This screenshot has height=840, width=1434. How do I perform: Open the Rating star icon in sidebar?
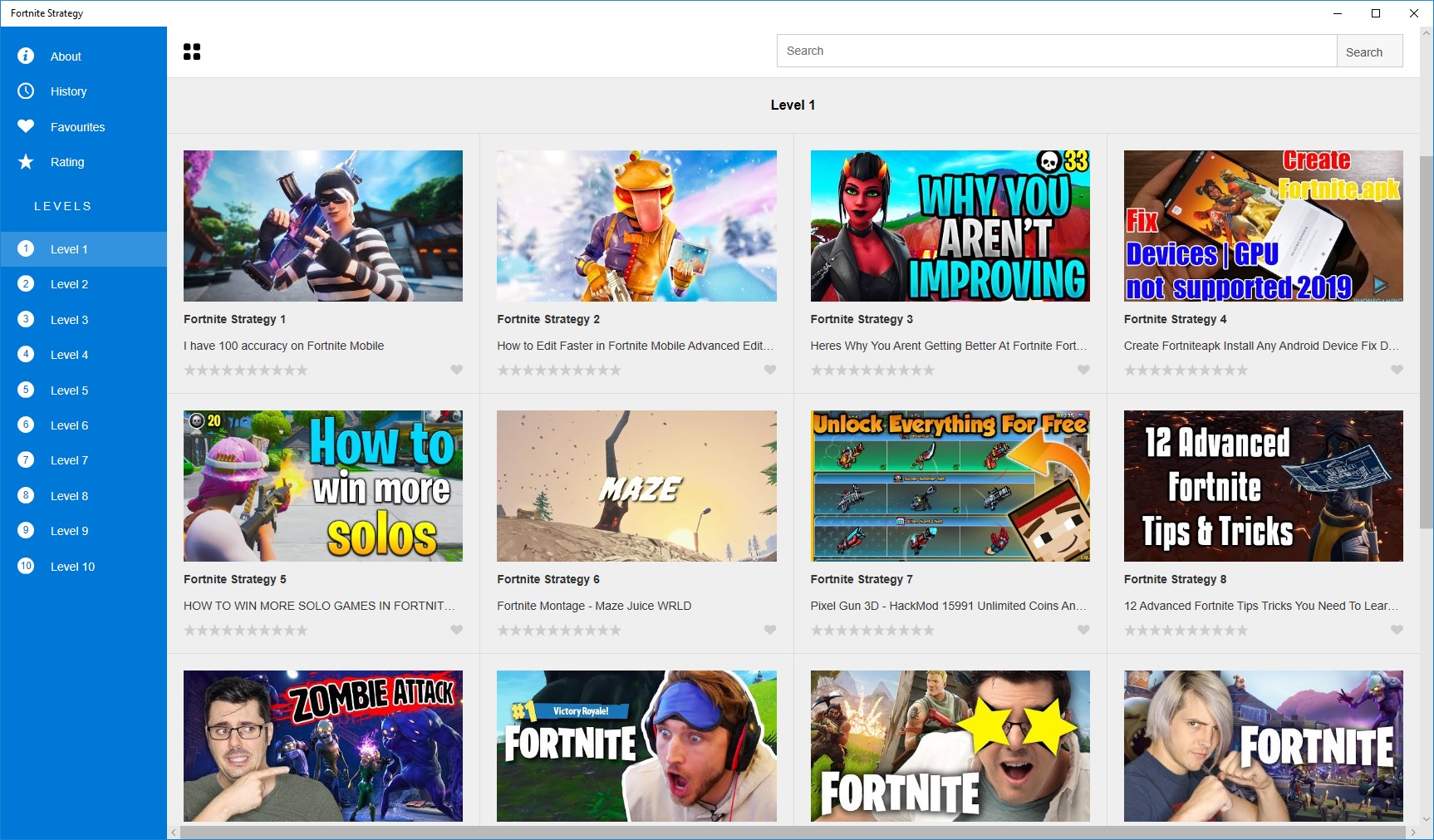click(x=26, y=161)
